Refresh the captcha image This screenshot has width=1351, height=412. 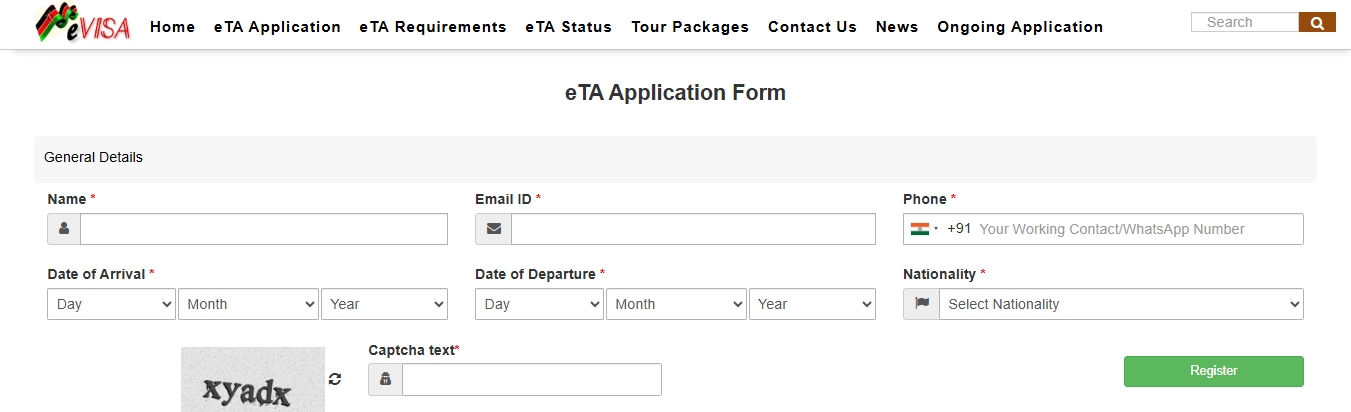(x=335, y=379)
